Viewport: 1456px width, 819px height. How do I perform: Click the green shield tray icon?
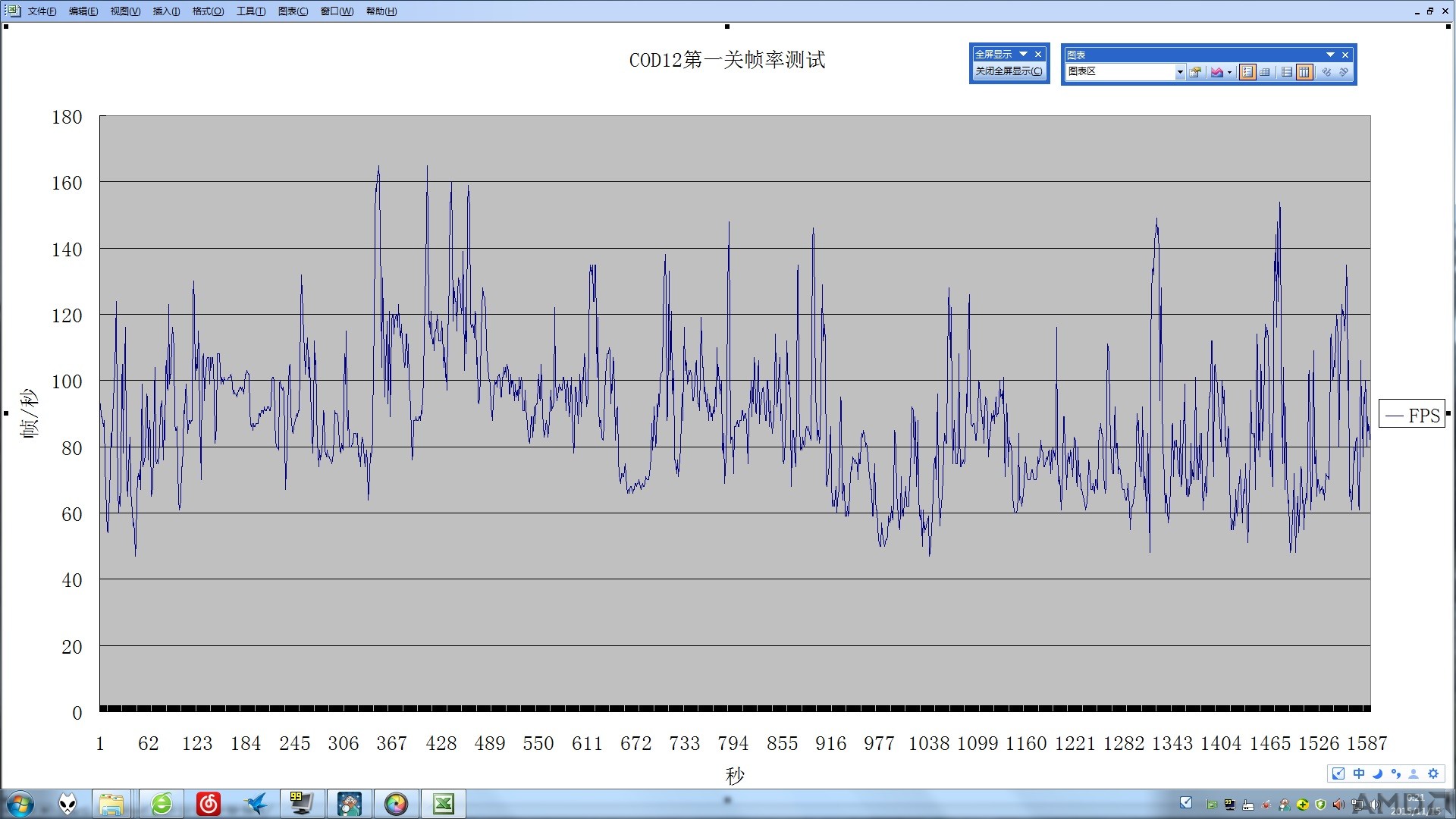pos(1320,805)
